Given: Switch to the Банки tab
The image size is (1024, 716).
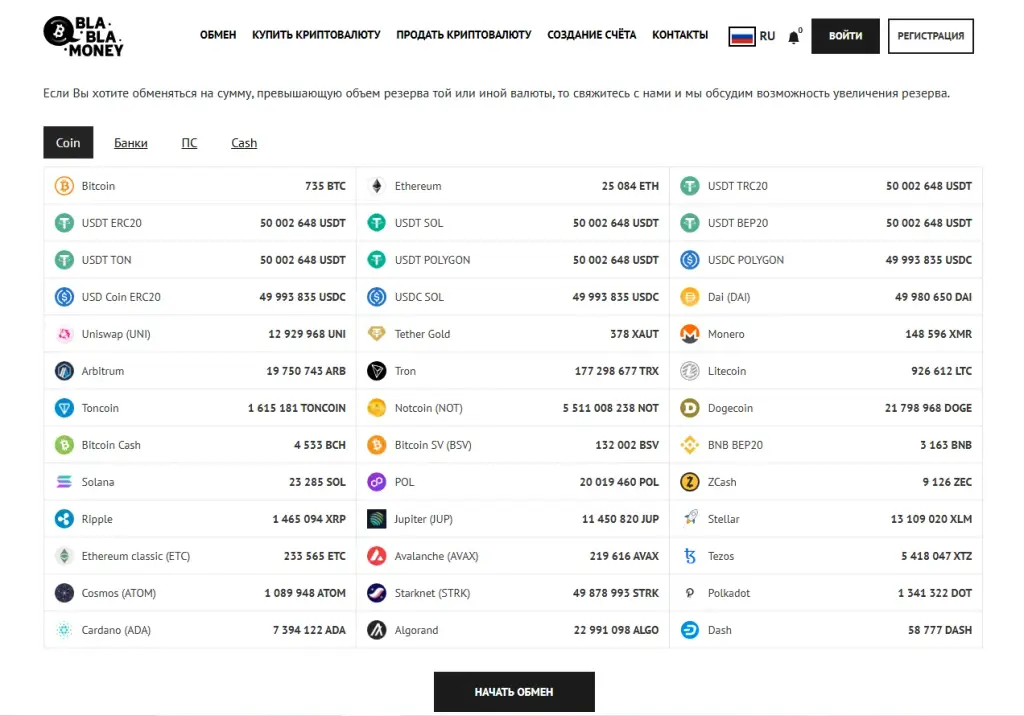Looking at the screenshot, I should pyautogui.click(x=131, y=143).
